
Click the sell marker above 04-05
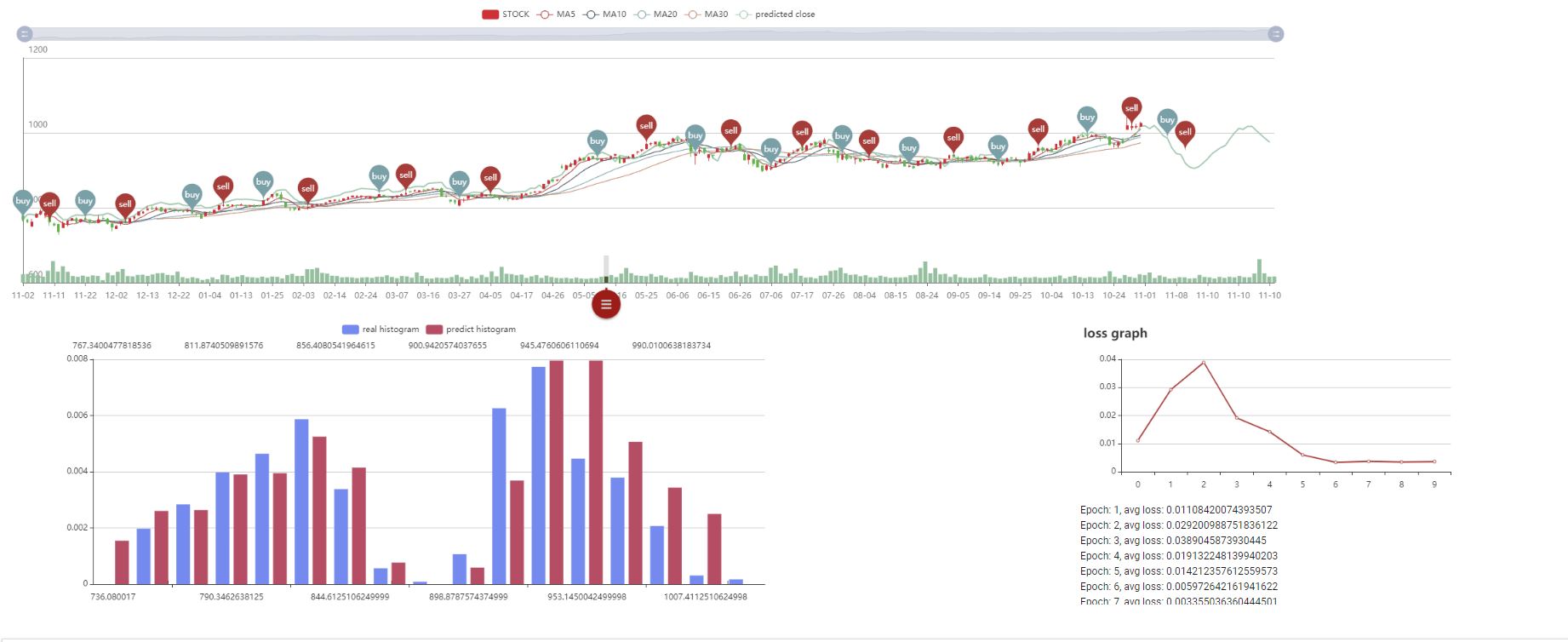pyautogui.click(x=489, y=178)
